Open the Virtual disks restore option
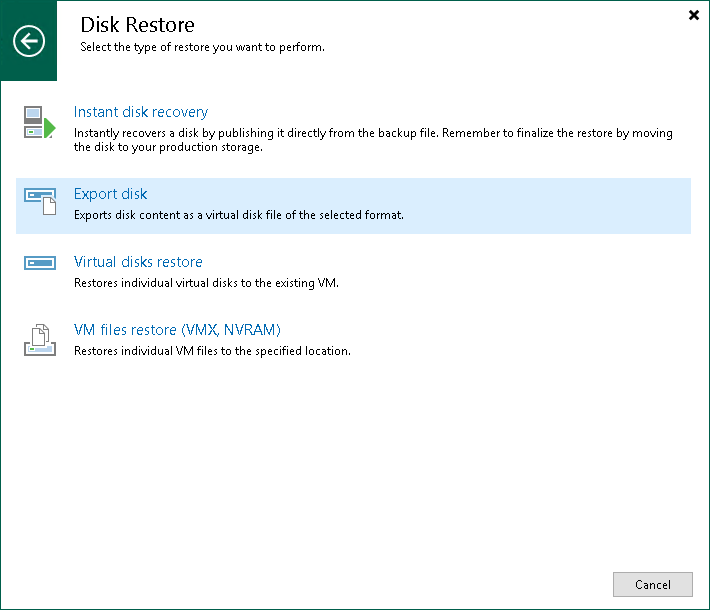 pyautogui.click(x=138, y=262)
